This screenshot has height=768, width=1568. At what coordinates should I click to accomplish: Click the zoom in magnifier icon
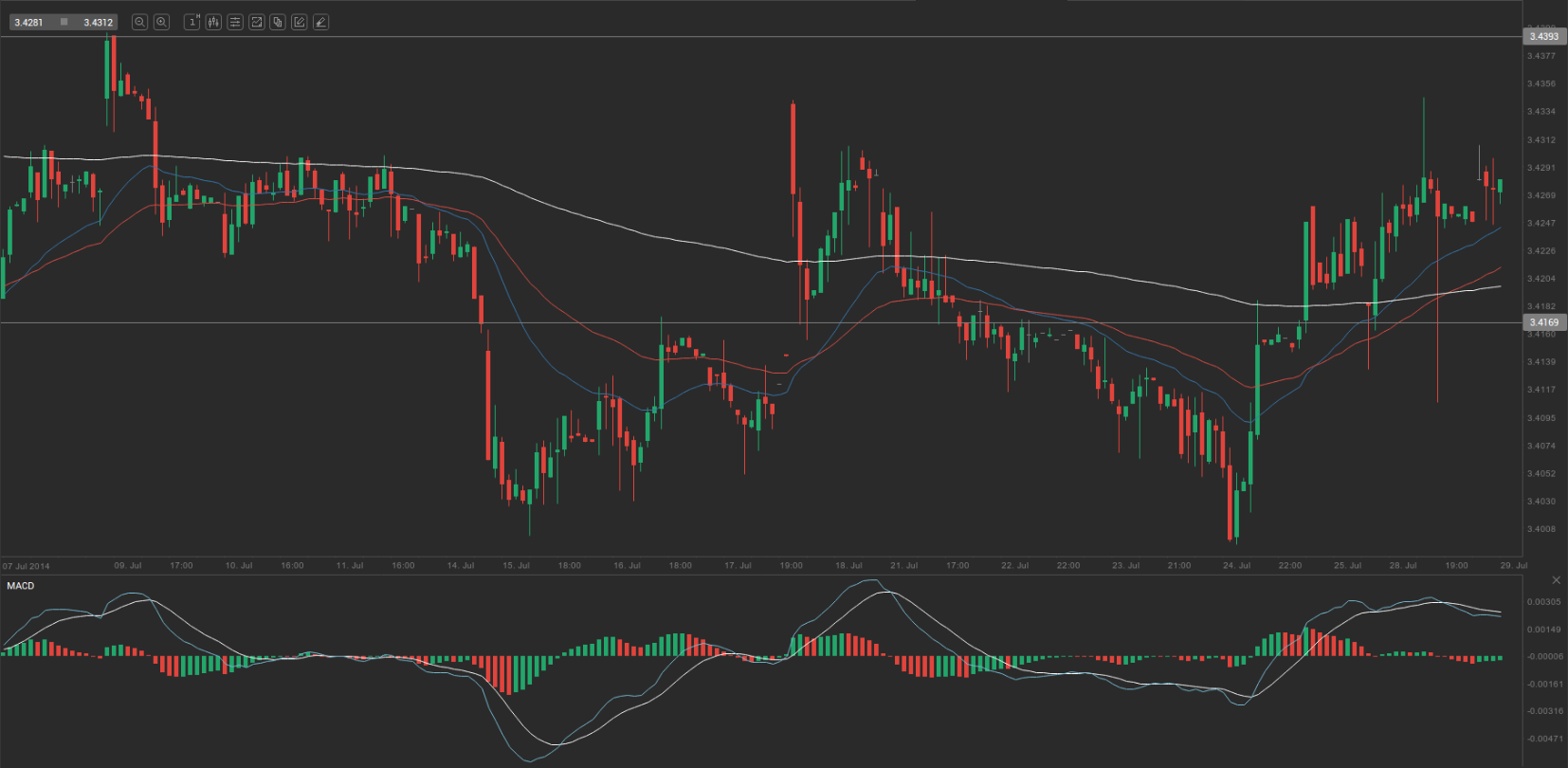pyautogui.click(x=161, y=22)
